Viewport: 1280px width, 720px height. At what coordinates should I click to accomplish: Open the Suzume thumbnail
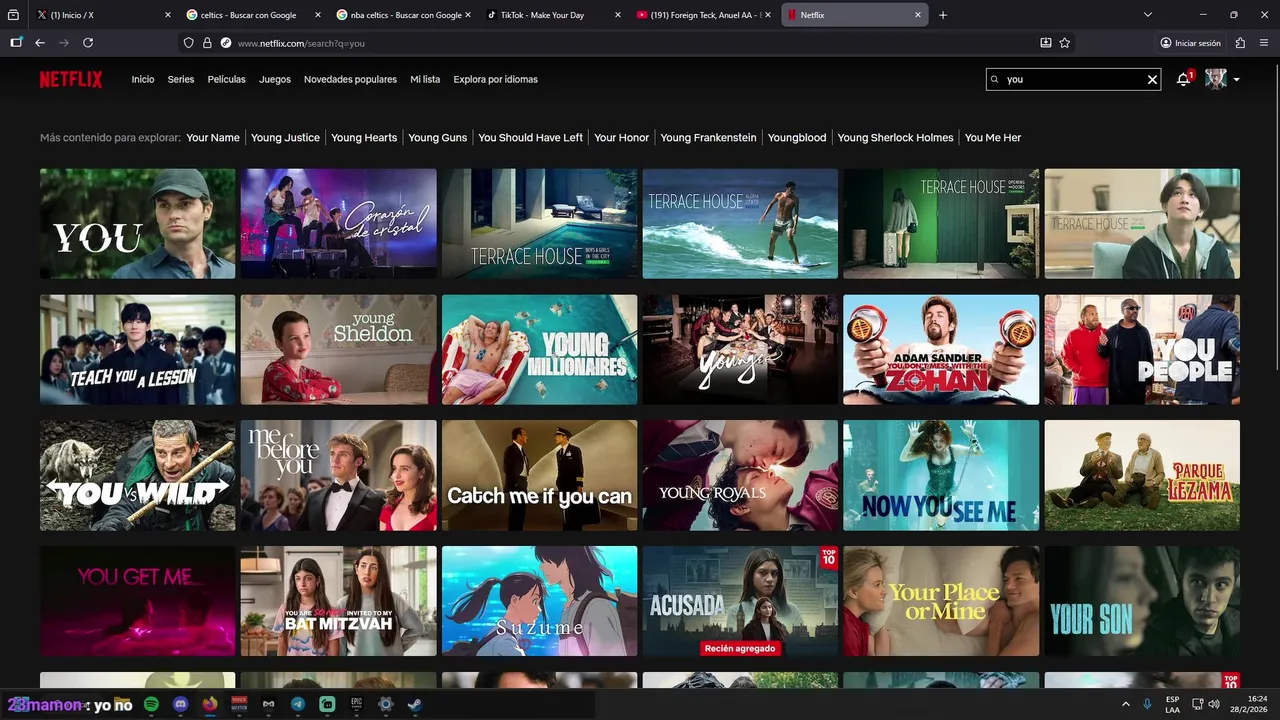tap(539, 601)
